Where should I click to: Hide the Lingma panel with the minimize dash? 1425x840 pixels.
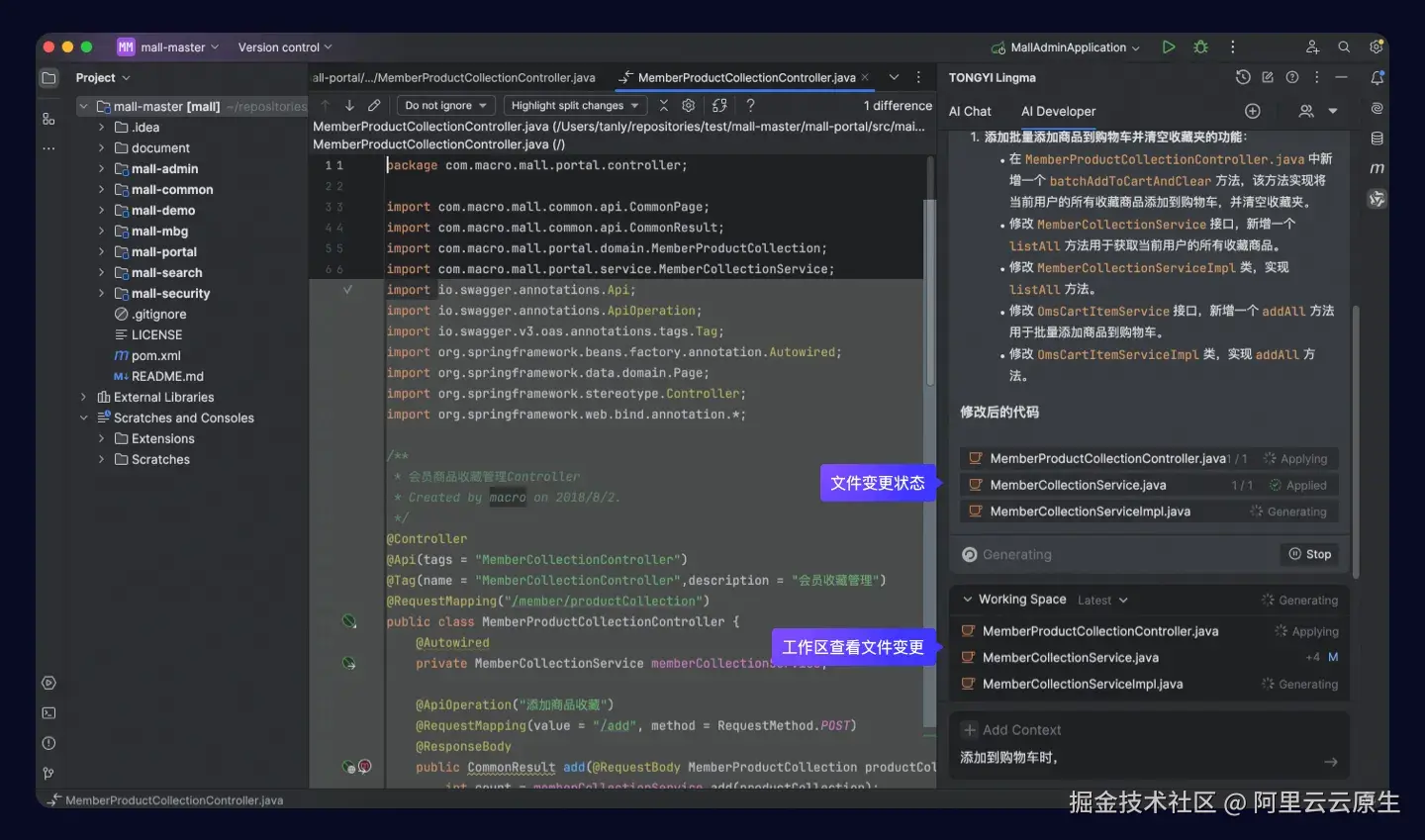coord(1341,77)
